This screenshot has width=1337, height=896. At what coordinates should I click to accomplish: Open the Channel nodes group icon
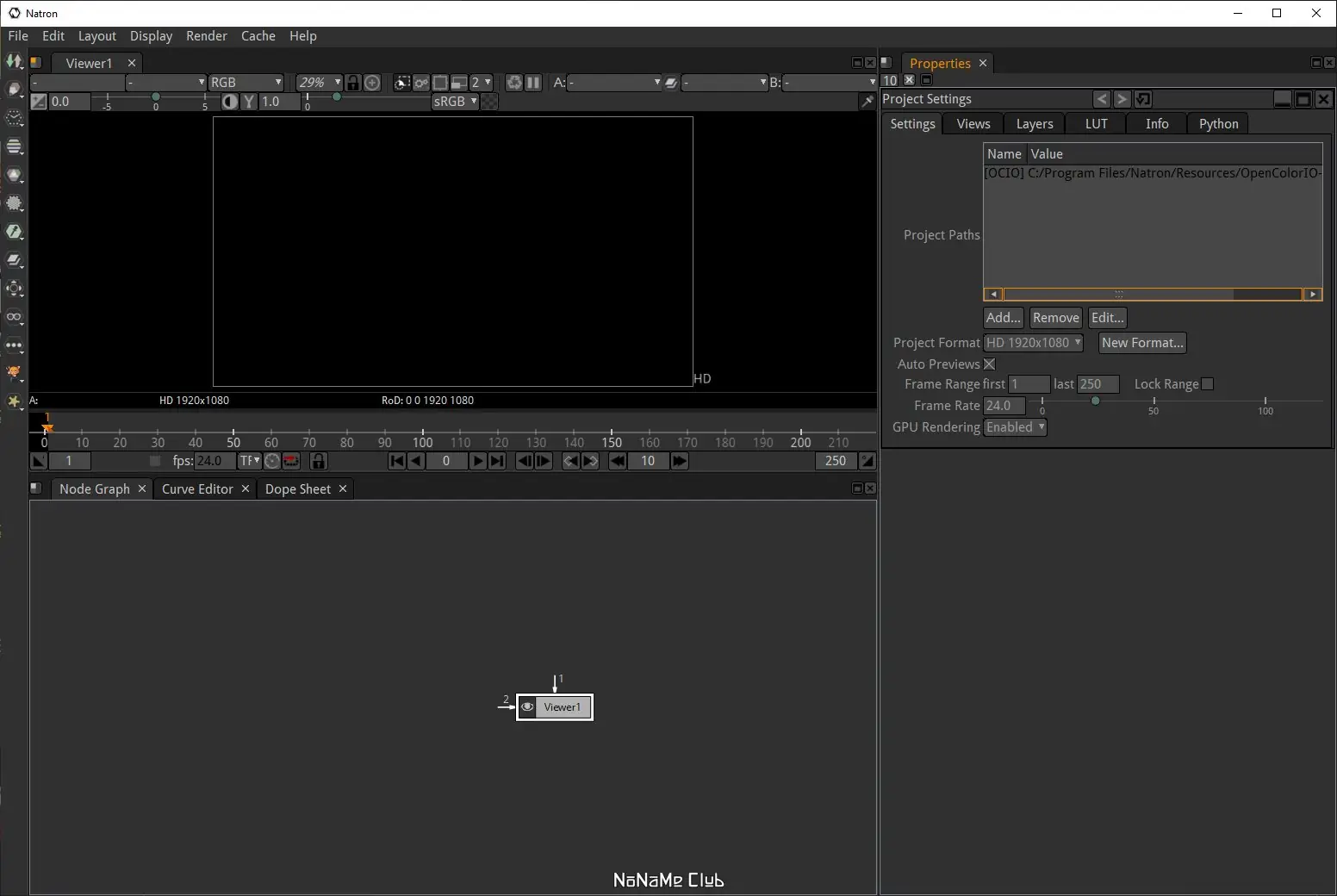tap(14, 146)
